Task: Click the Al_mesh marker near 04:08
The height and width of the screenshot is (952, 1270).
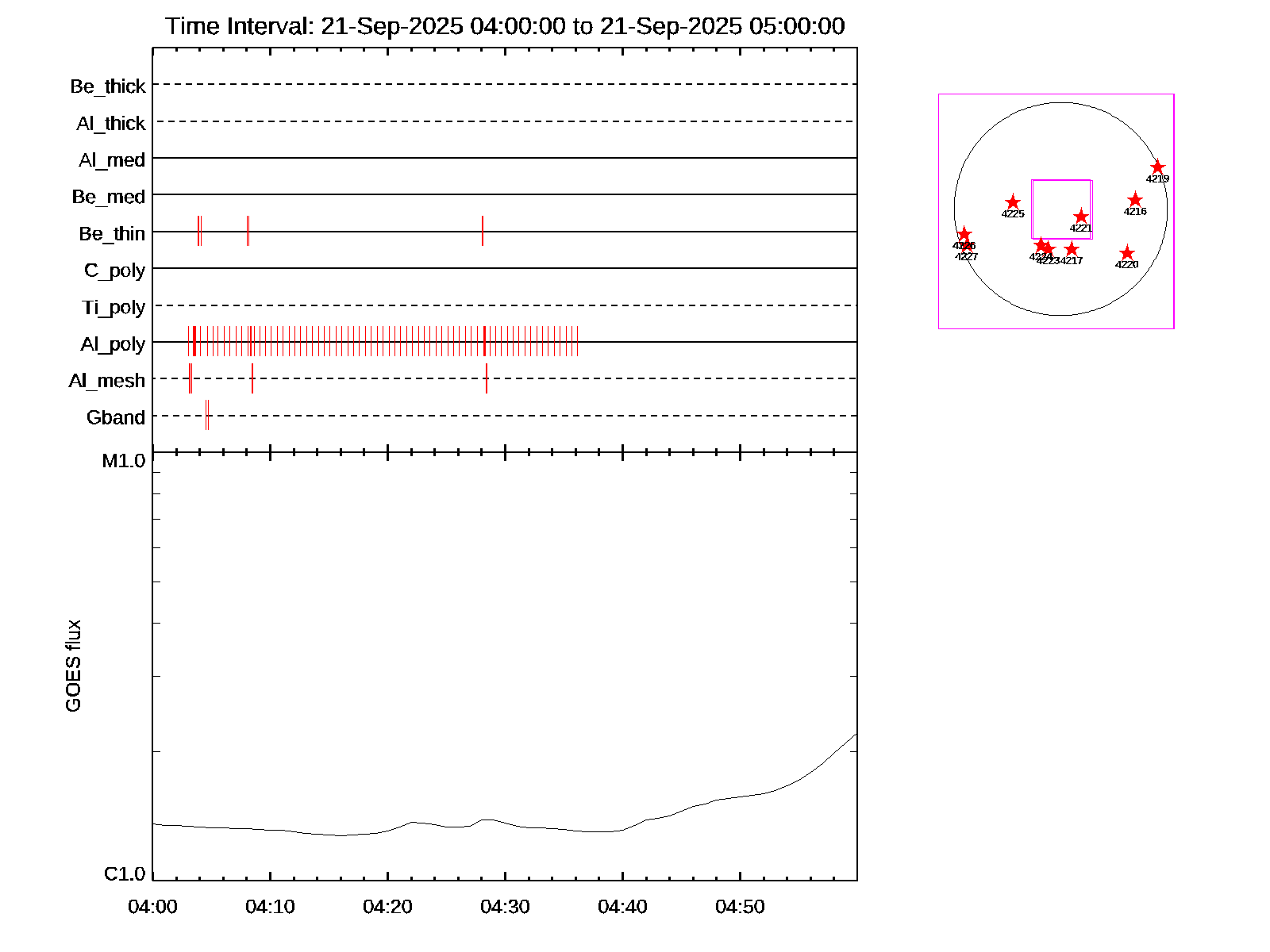Action: [252, 378]
